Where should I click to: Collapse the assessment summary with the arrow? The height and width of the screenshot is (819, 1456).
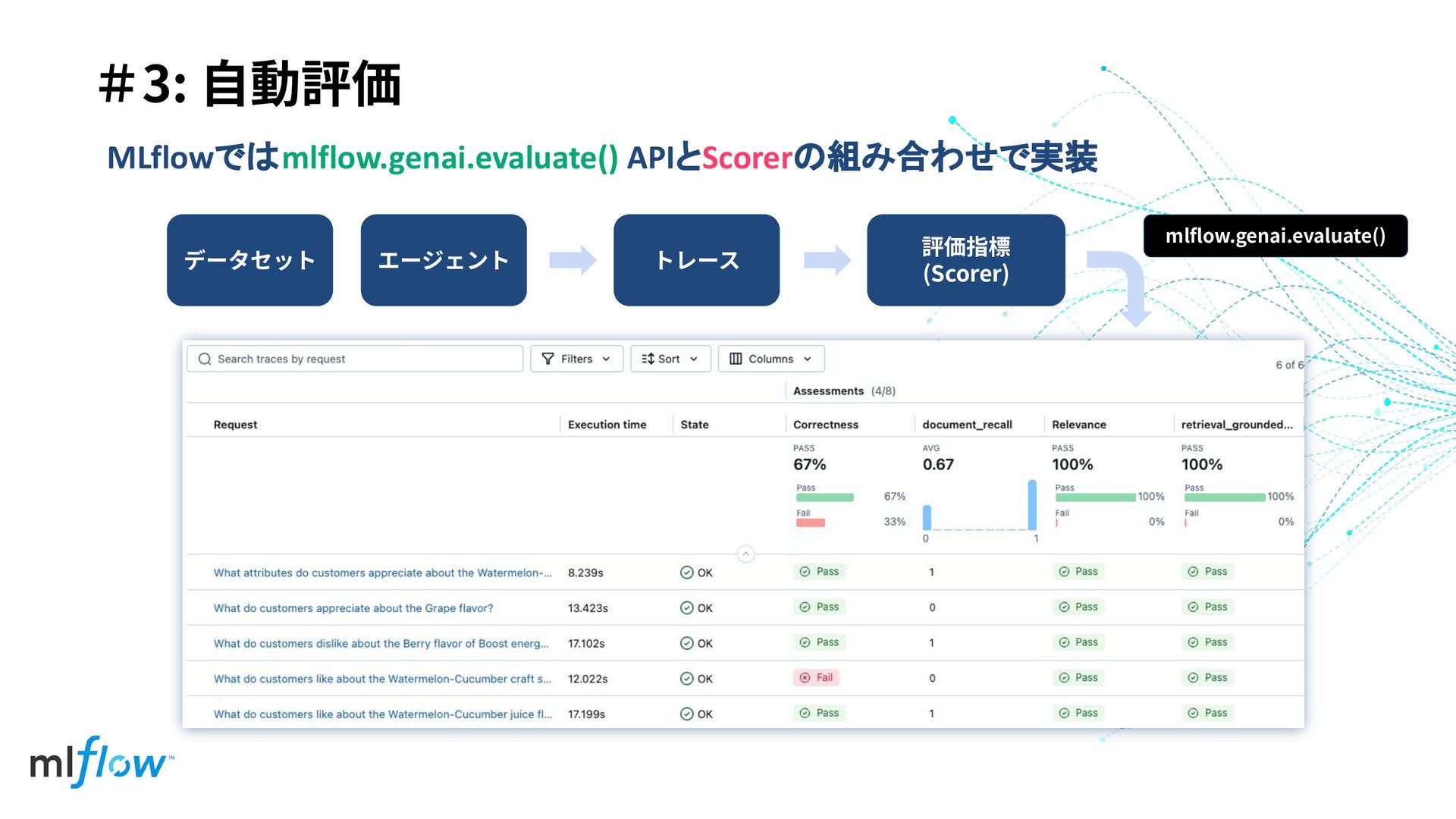[745, 554]
